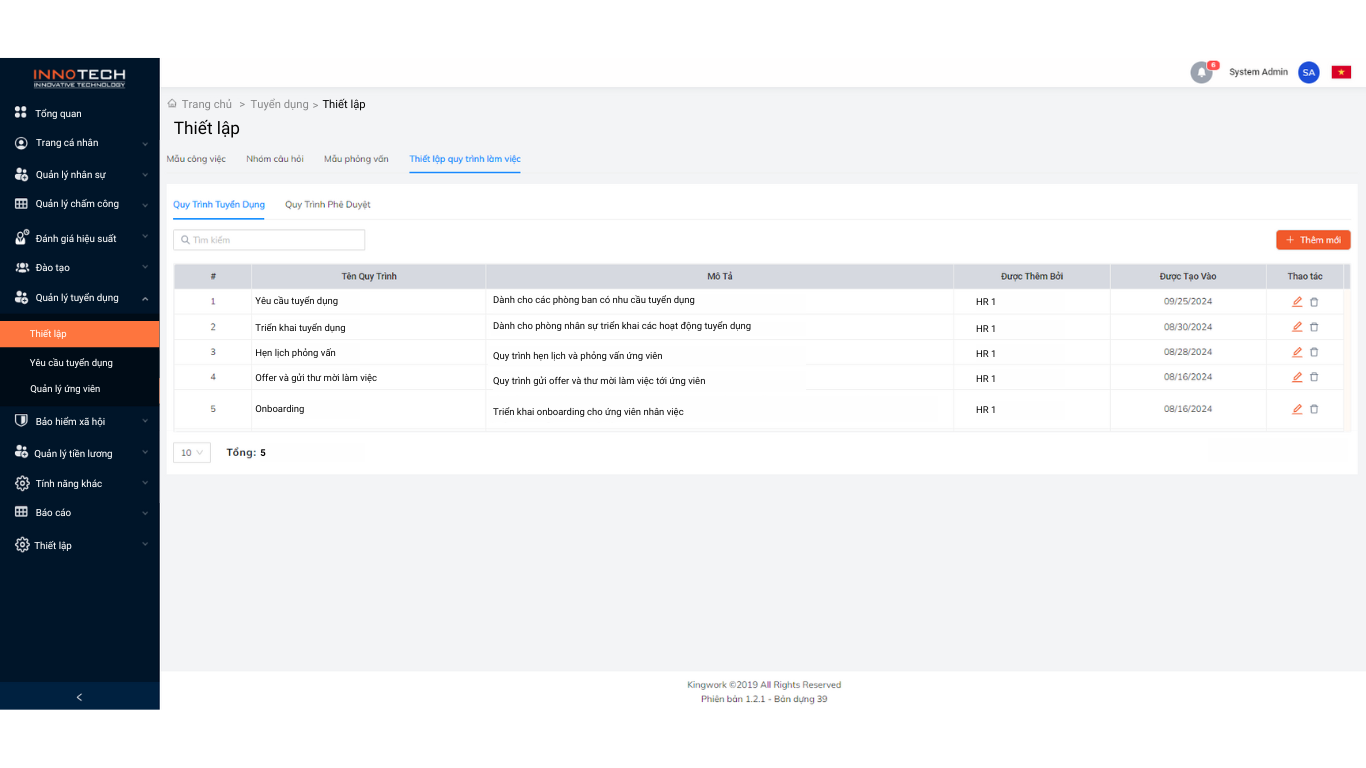Click the Quản lý tiền lương icon
Screen dimensions: 1366x768
(21, 453)
